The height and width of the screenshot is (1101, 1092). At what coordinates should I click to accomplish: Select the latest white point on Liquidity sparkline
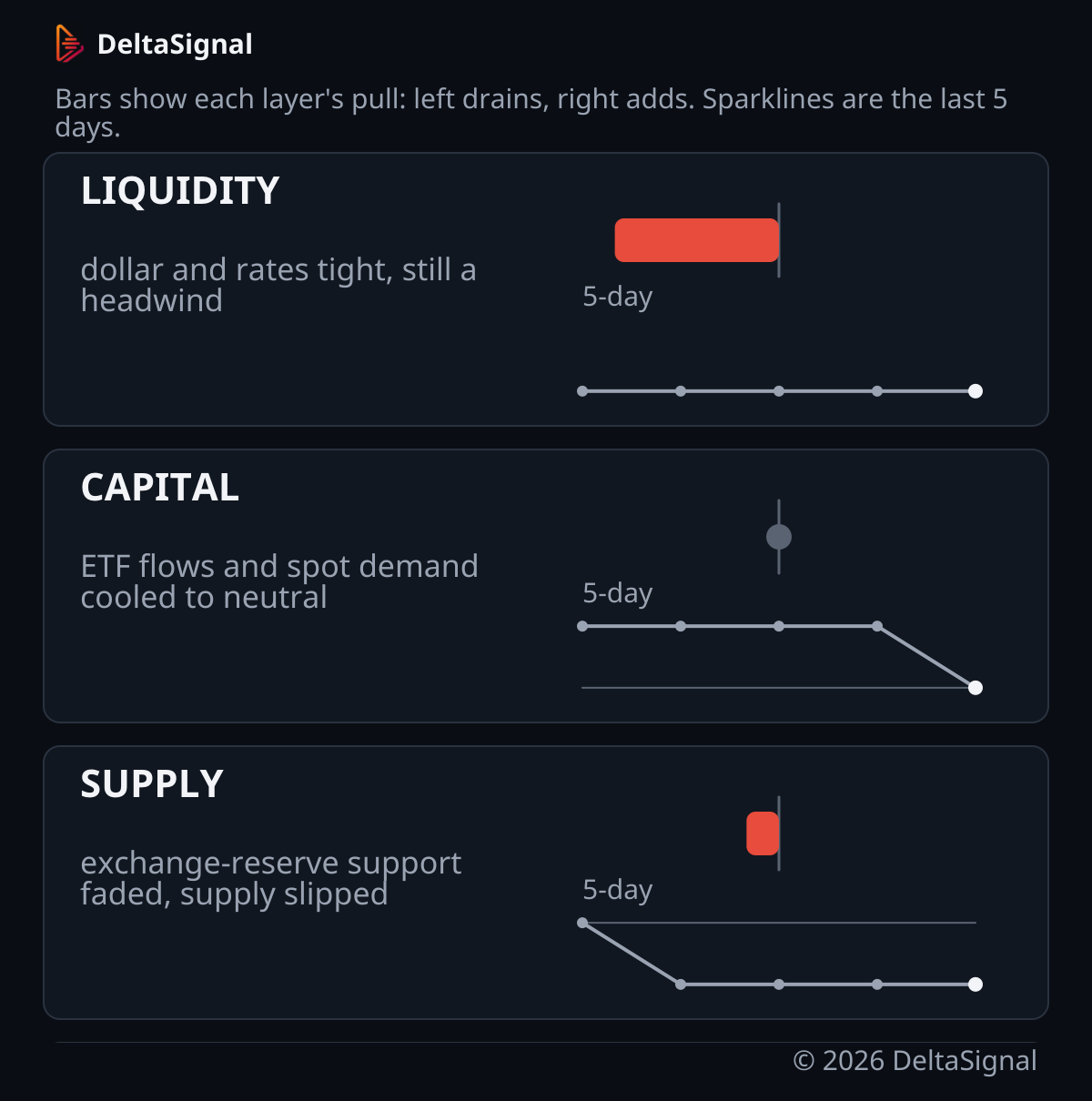976,391
